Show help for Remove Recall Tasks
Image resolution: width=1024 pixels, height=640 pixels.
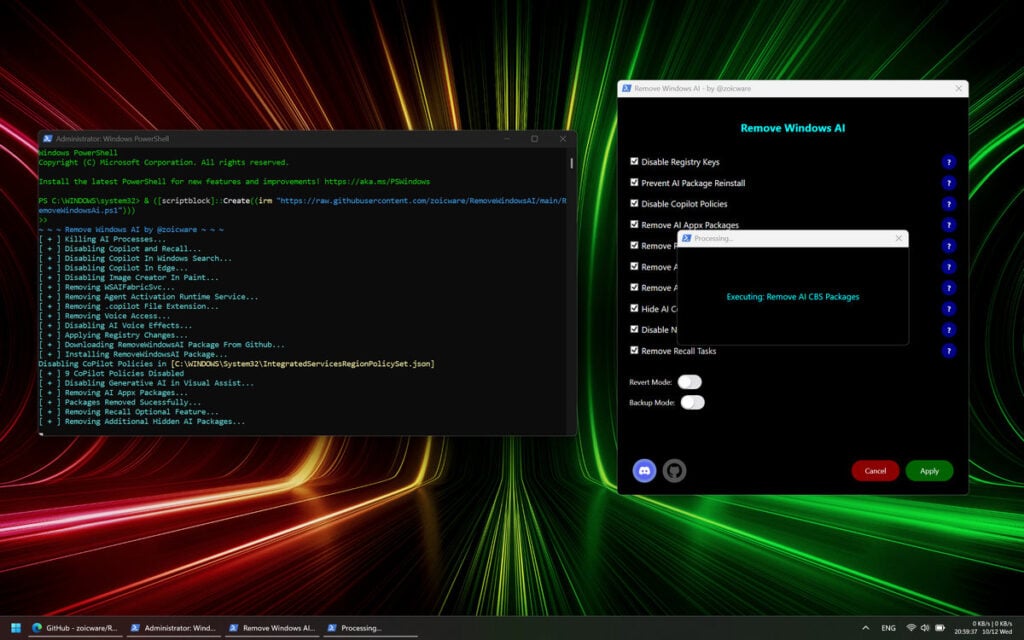pos(949,351)
